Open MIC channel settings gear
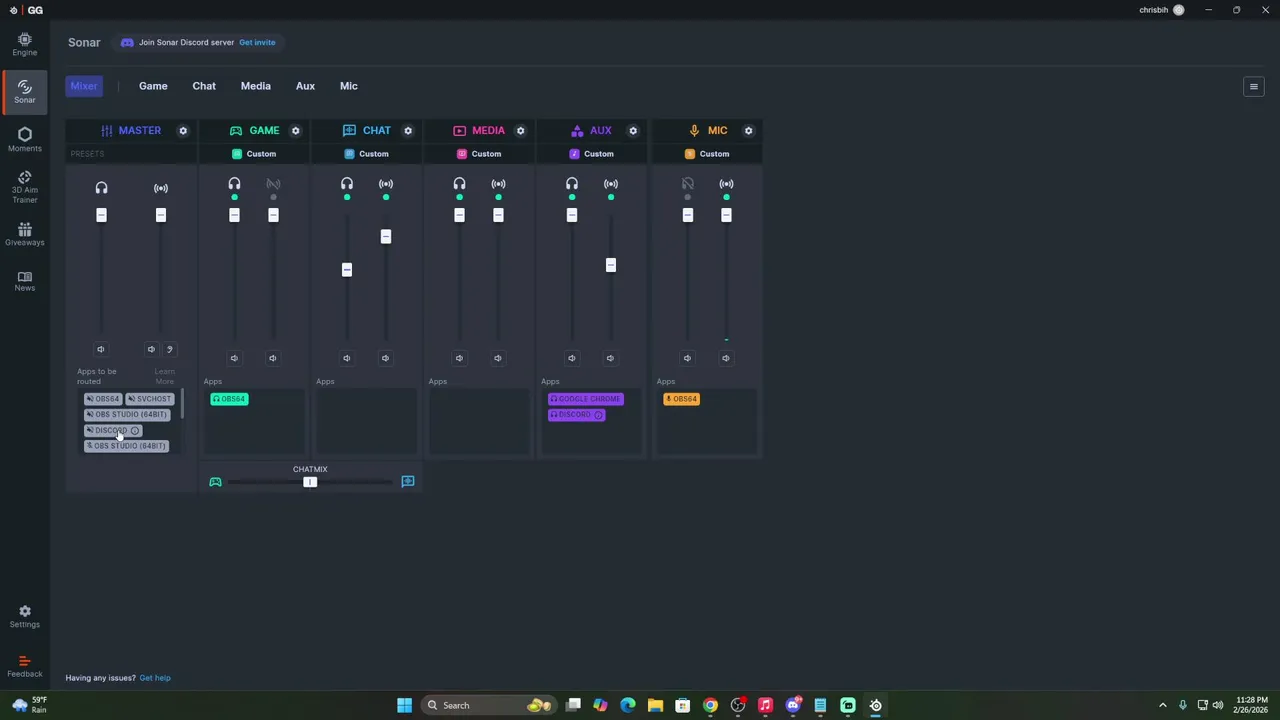Image resolution: width=1280 pixels, height=720 pixels. pyautogui.click(x=748, y=131)
